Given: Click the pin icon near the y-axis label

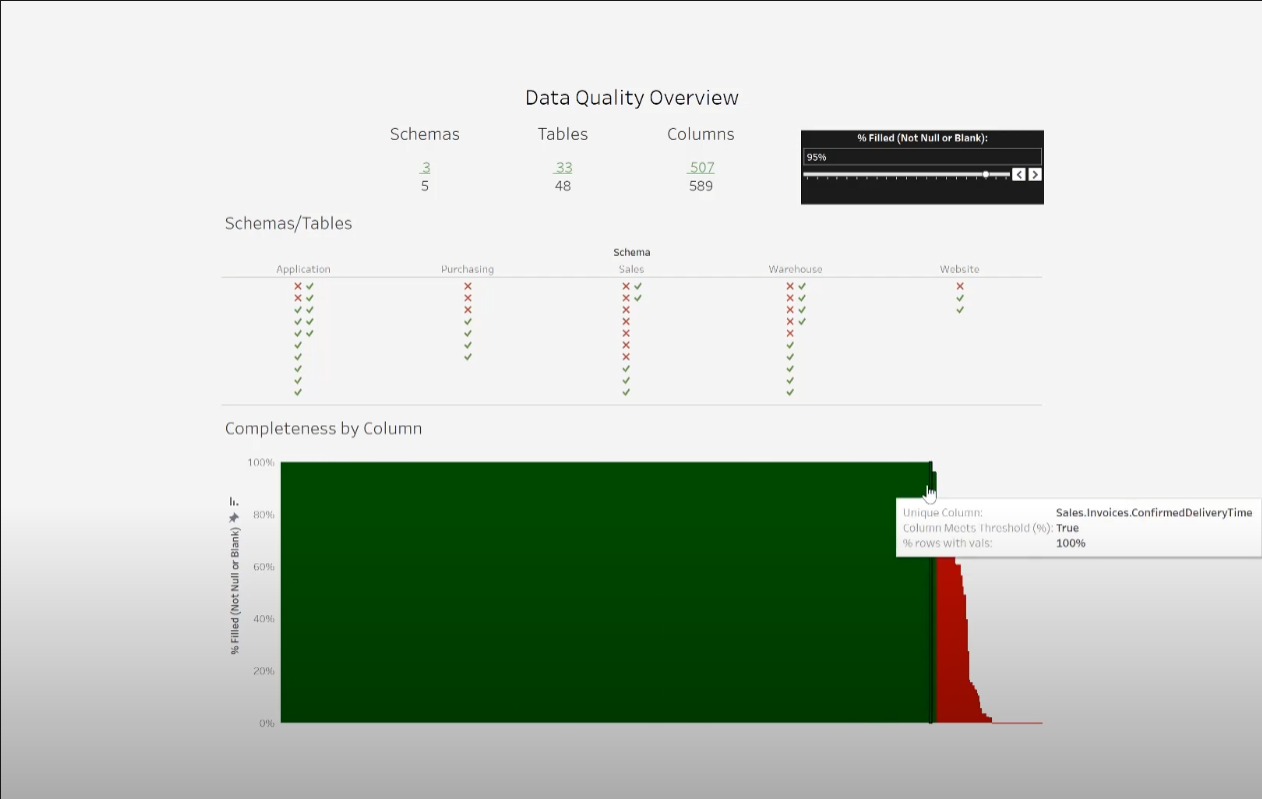Looking at the screenshot, I should 233,517.
